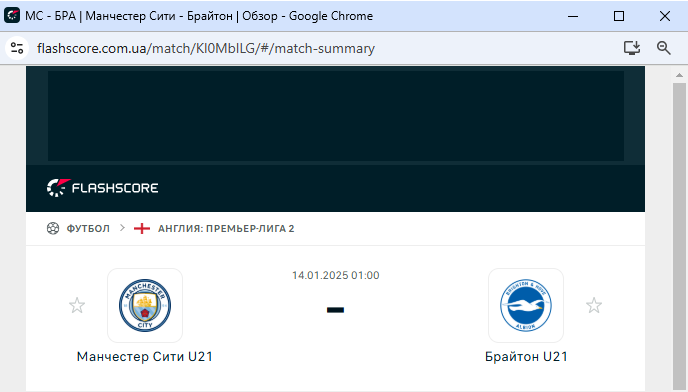Favorite Манчестер Сити U21 with the star
This screenshot has width=688, height=392.
[x=77, y=306]
